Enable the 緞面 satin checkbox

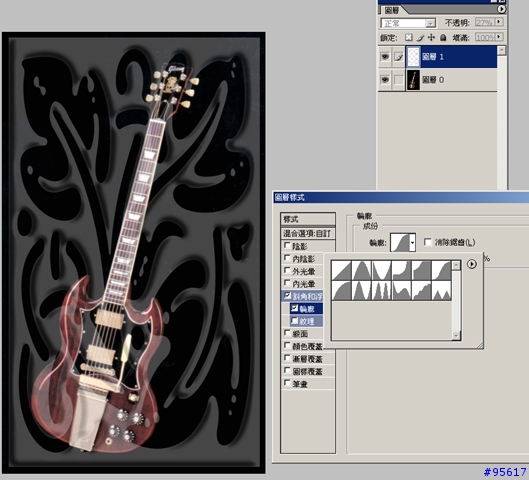coord(287,333)
